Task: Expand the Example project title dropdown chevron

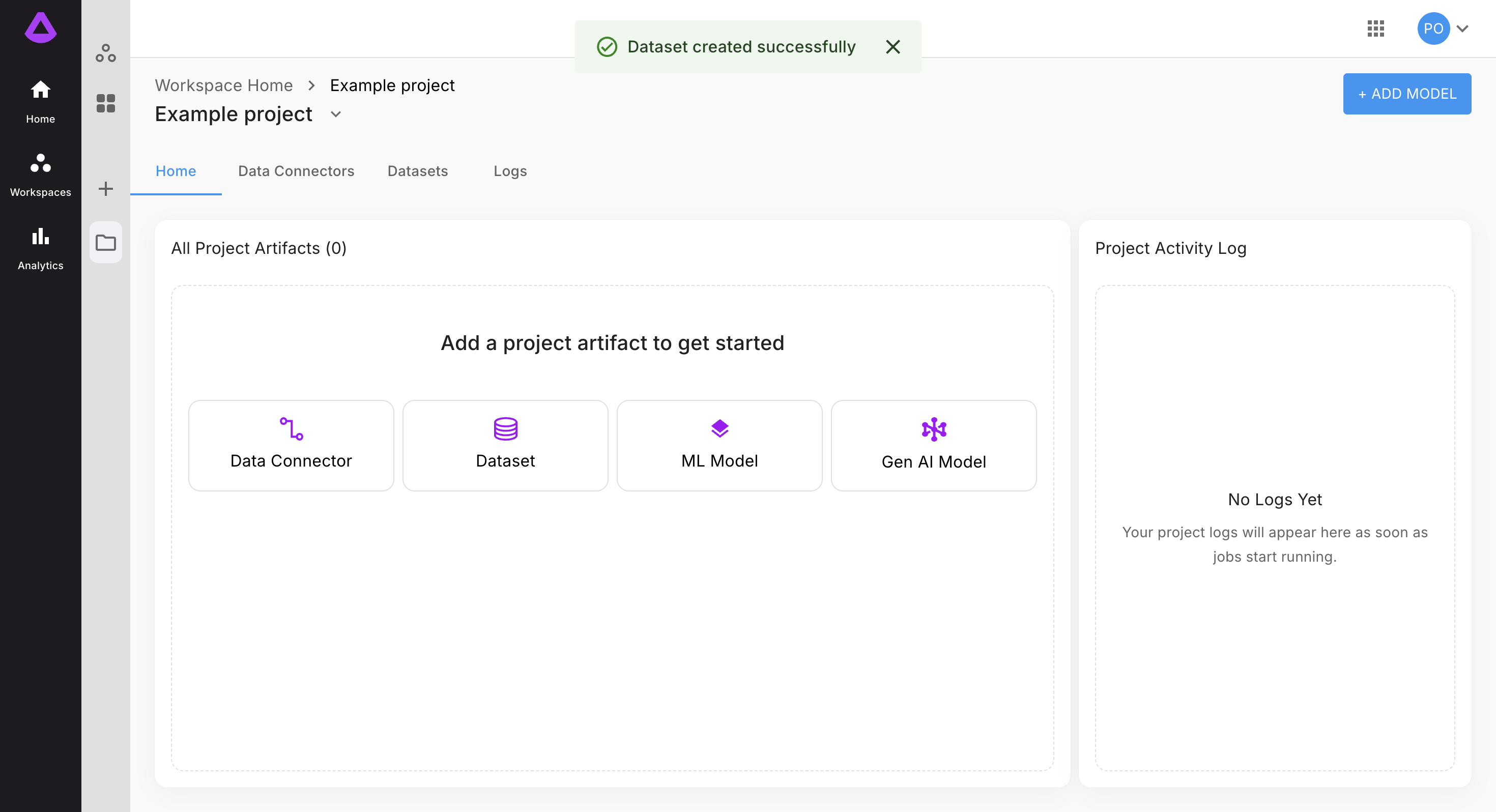Action: pyautogui.click(x=336, y=114)
